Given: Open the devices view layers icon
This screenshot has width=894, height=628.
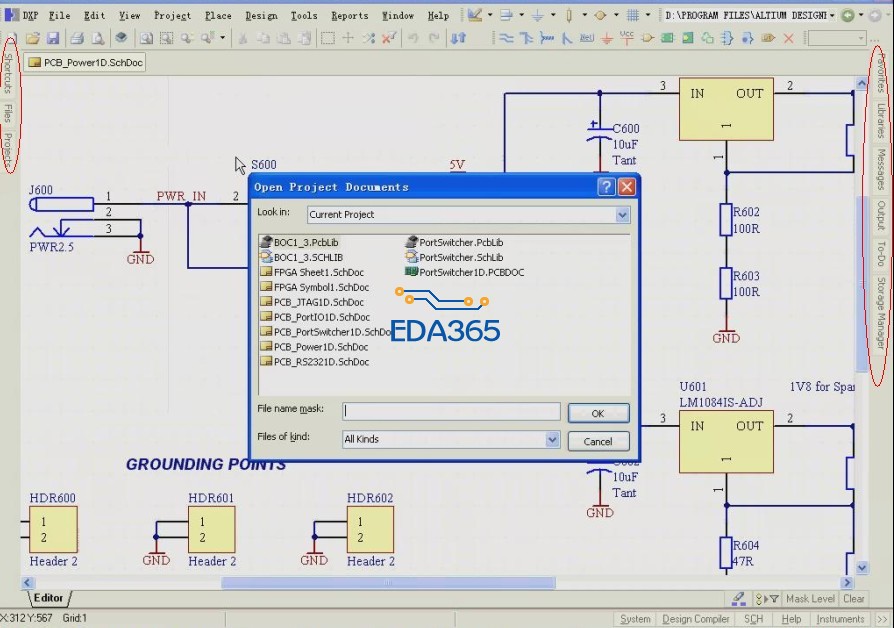Looking at the screenshot, I should click(121, 38).
